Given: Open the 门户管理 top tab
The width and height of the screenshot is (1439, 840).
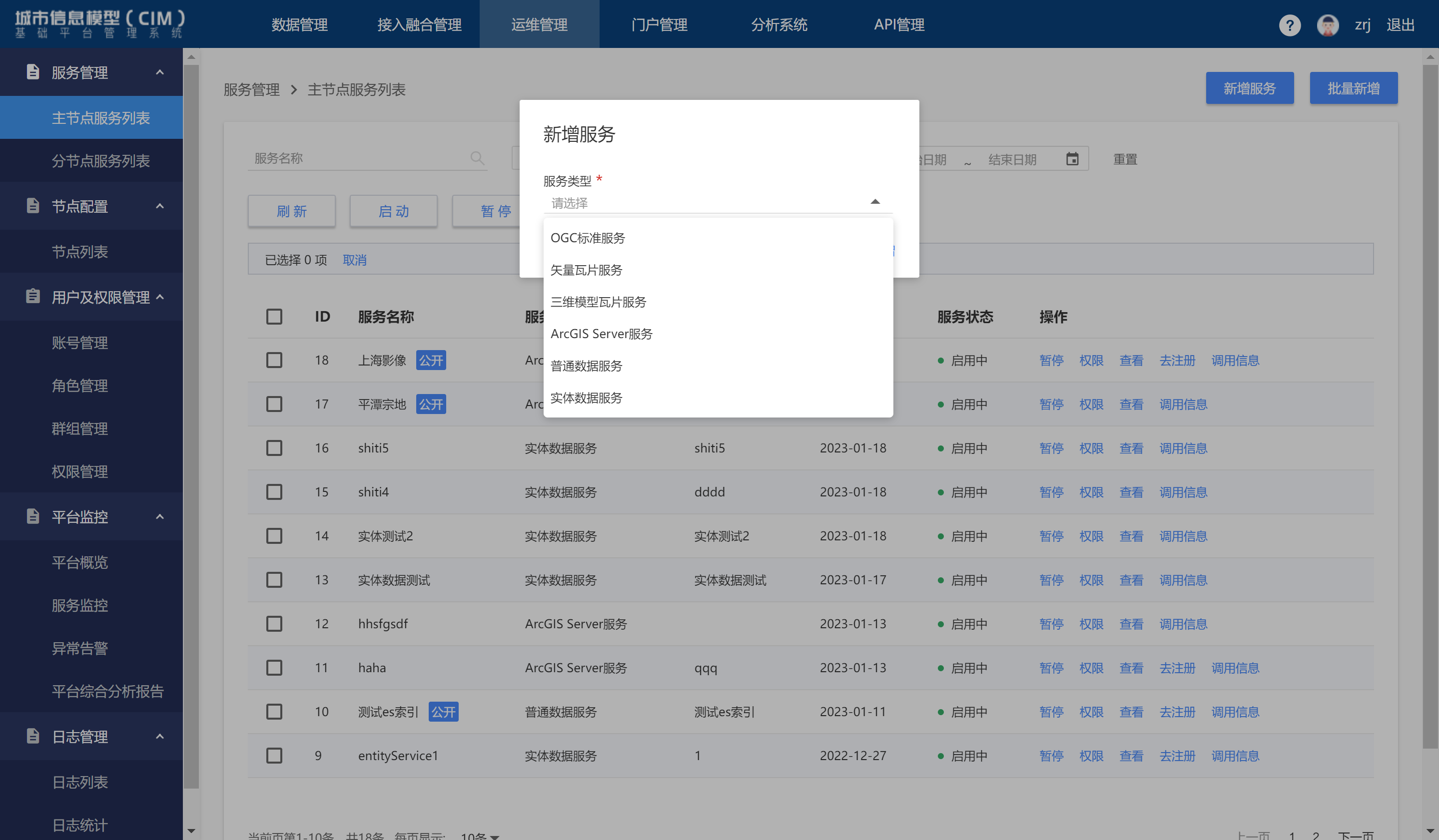Looking at the screenshot, I should 660,24.
